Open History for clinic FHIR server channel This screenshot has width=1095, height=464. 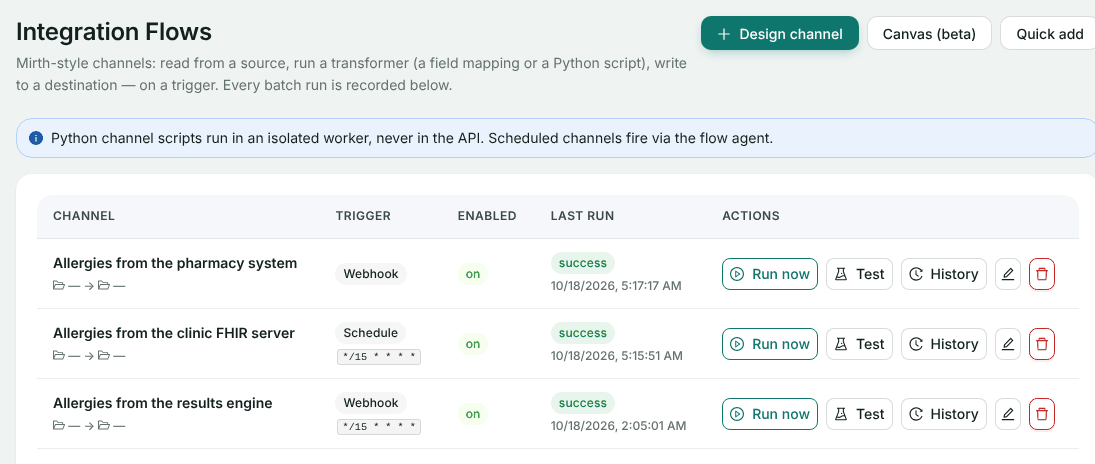pos(943,344)
